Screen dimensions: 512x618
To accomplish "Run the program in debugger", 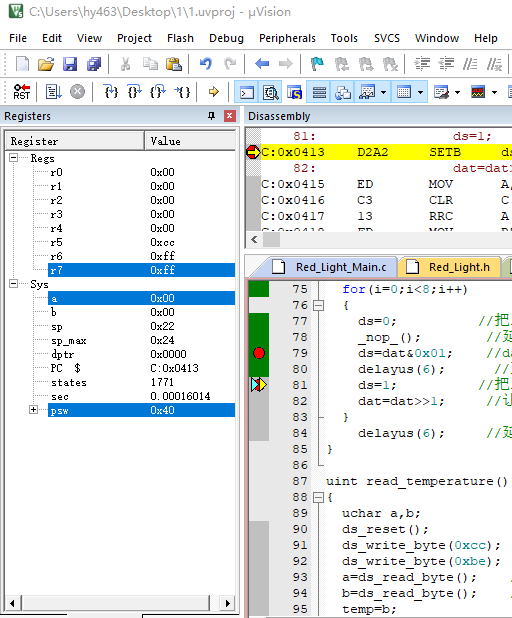I will click(53, 92).
